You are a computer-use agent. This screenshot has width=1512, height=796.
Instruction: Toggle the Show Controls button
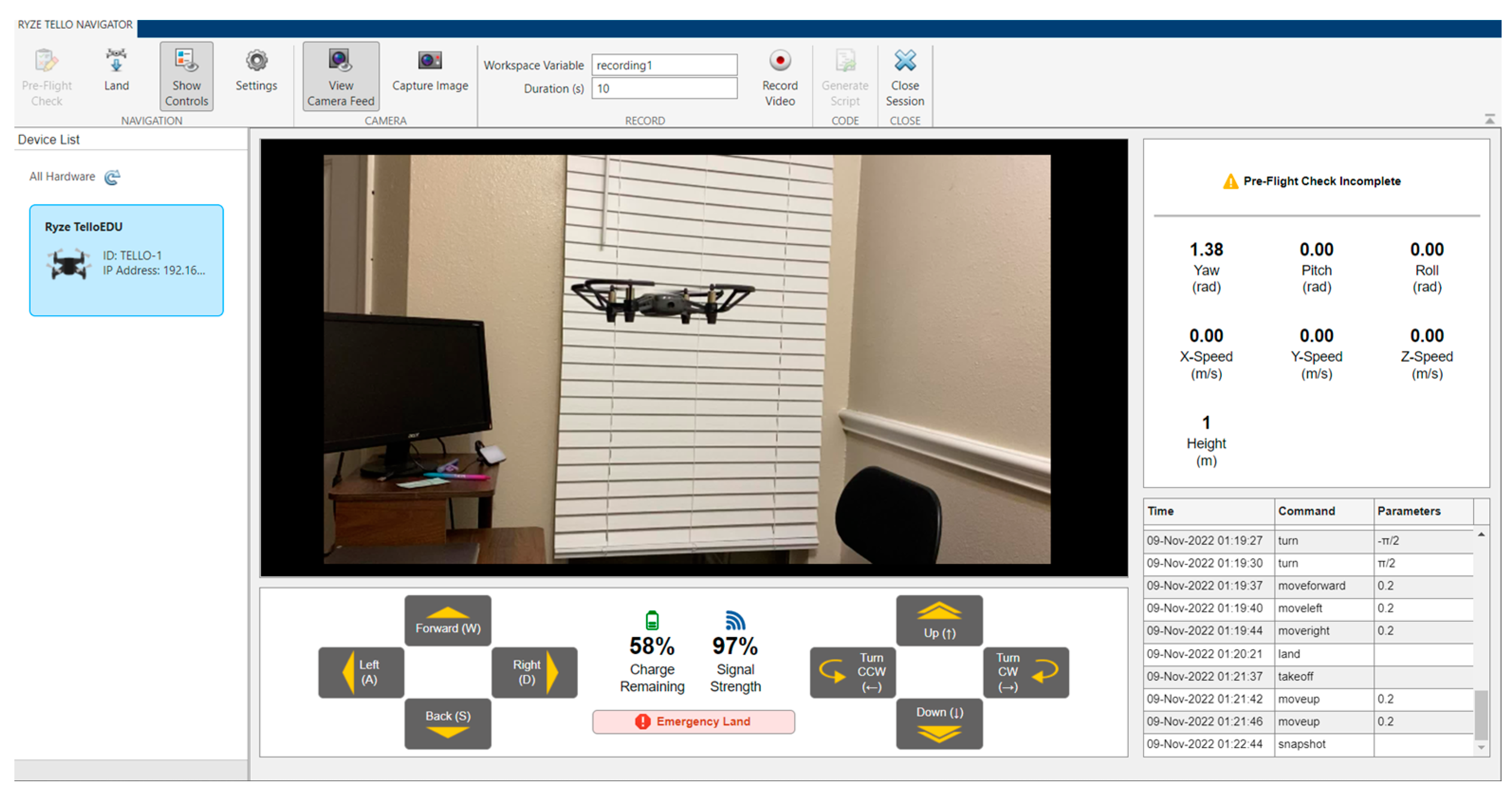point(186,76)
